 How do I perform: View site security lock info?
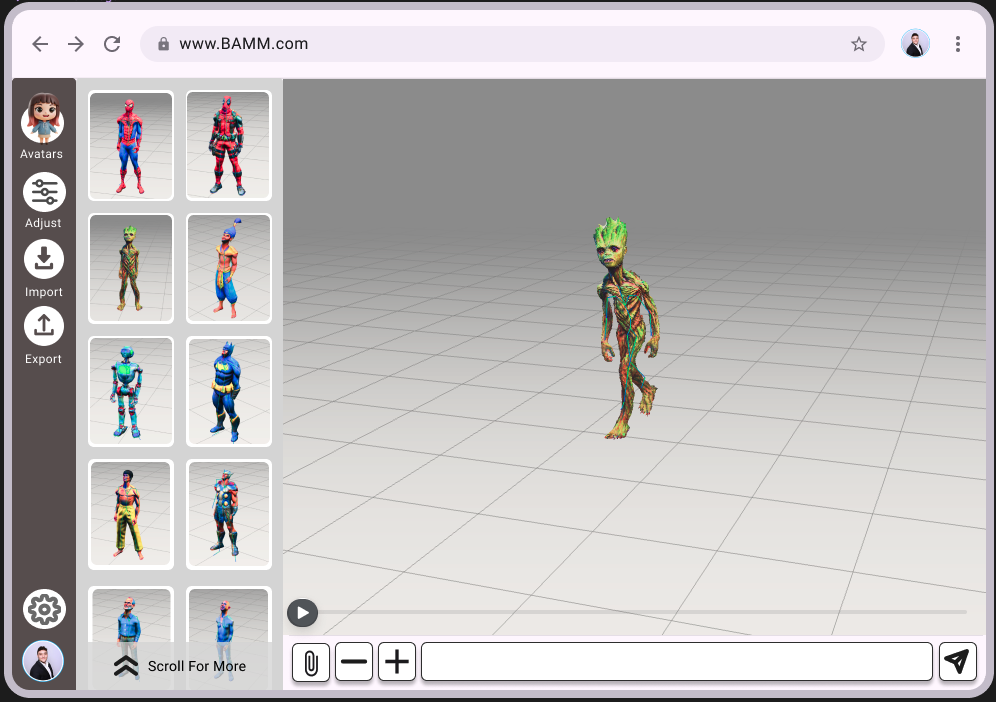(163, 44)
